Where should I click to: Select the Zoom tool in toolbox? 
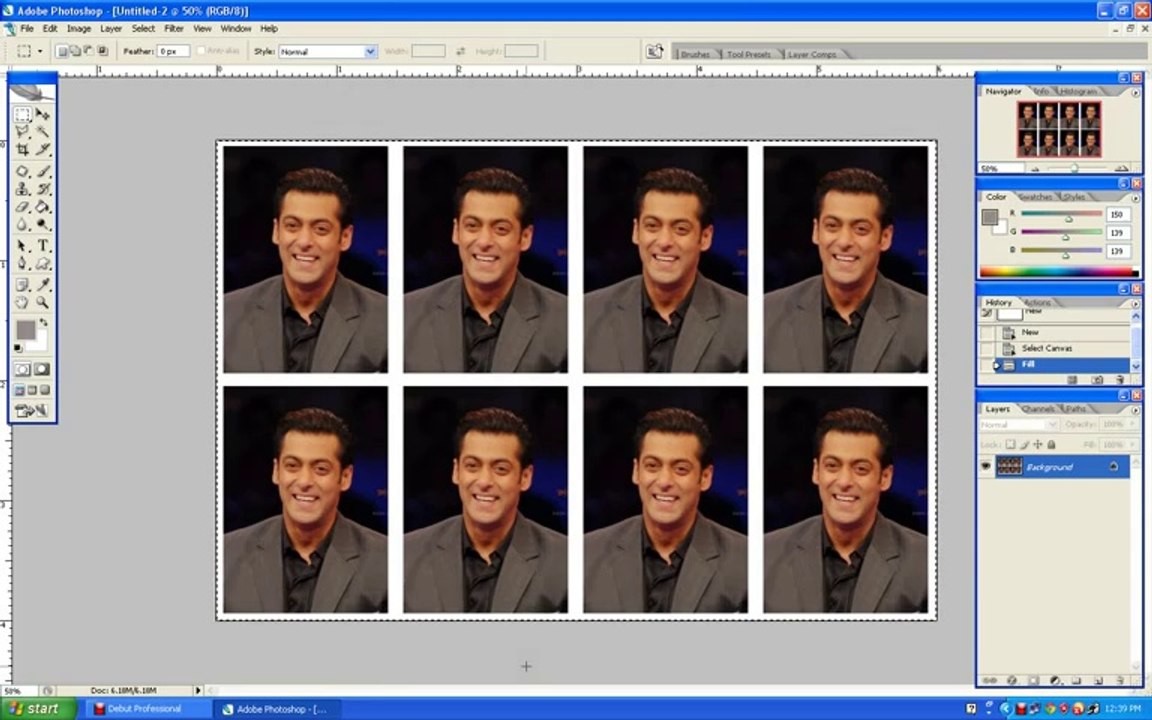tap(43, 302)
